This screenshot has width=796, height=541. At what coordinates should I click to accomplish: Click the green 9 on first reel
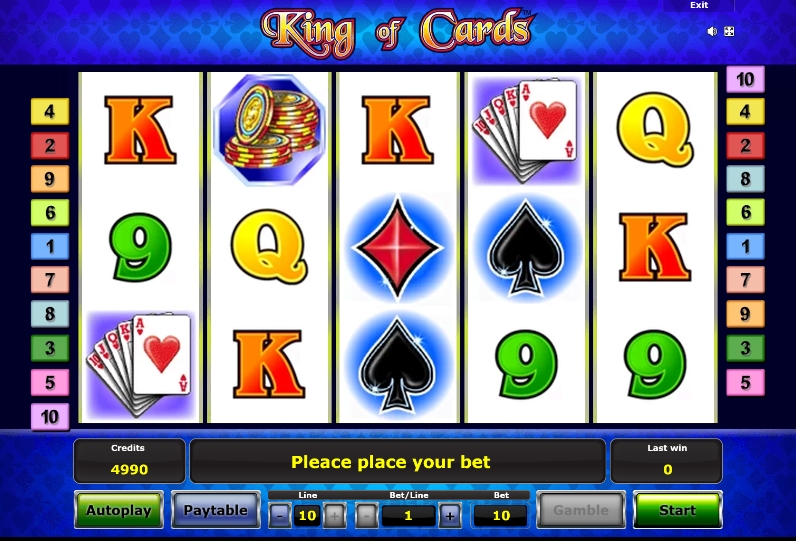click(x=141, y=247)
